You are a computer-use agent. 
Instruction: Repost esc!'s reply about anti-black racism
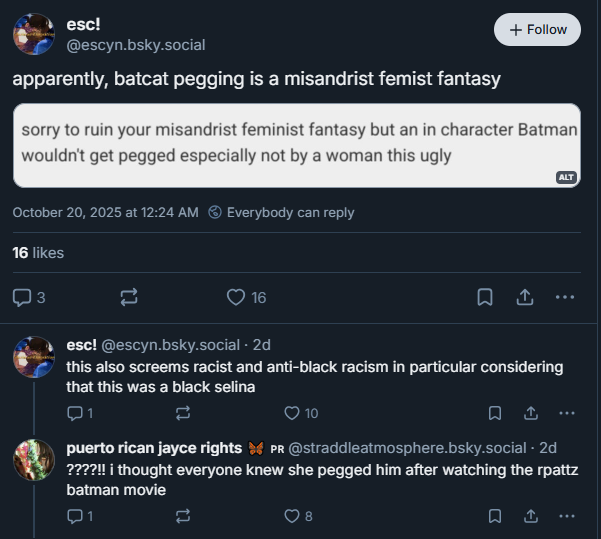[183, 413]
